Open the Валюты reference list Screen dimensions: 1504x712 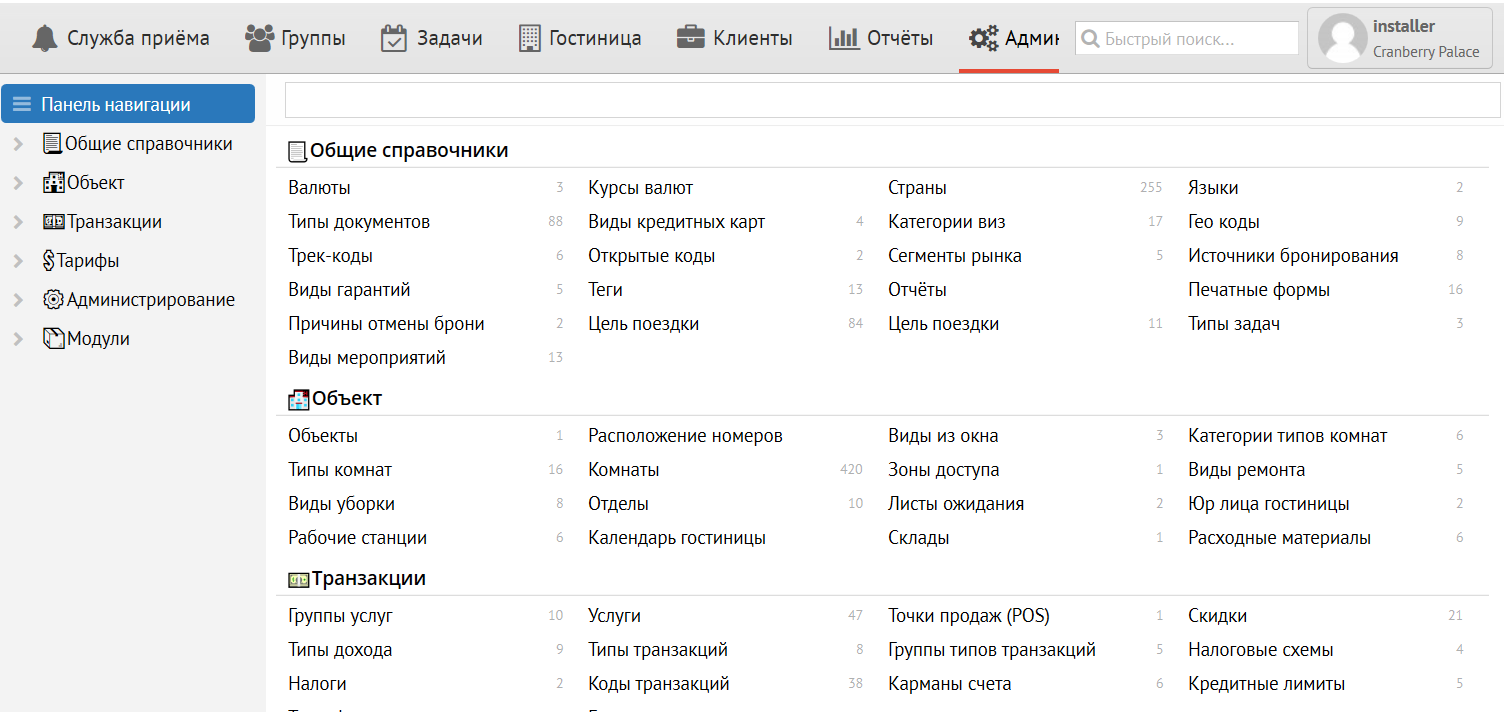[x=319, y=188]
